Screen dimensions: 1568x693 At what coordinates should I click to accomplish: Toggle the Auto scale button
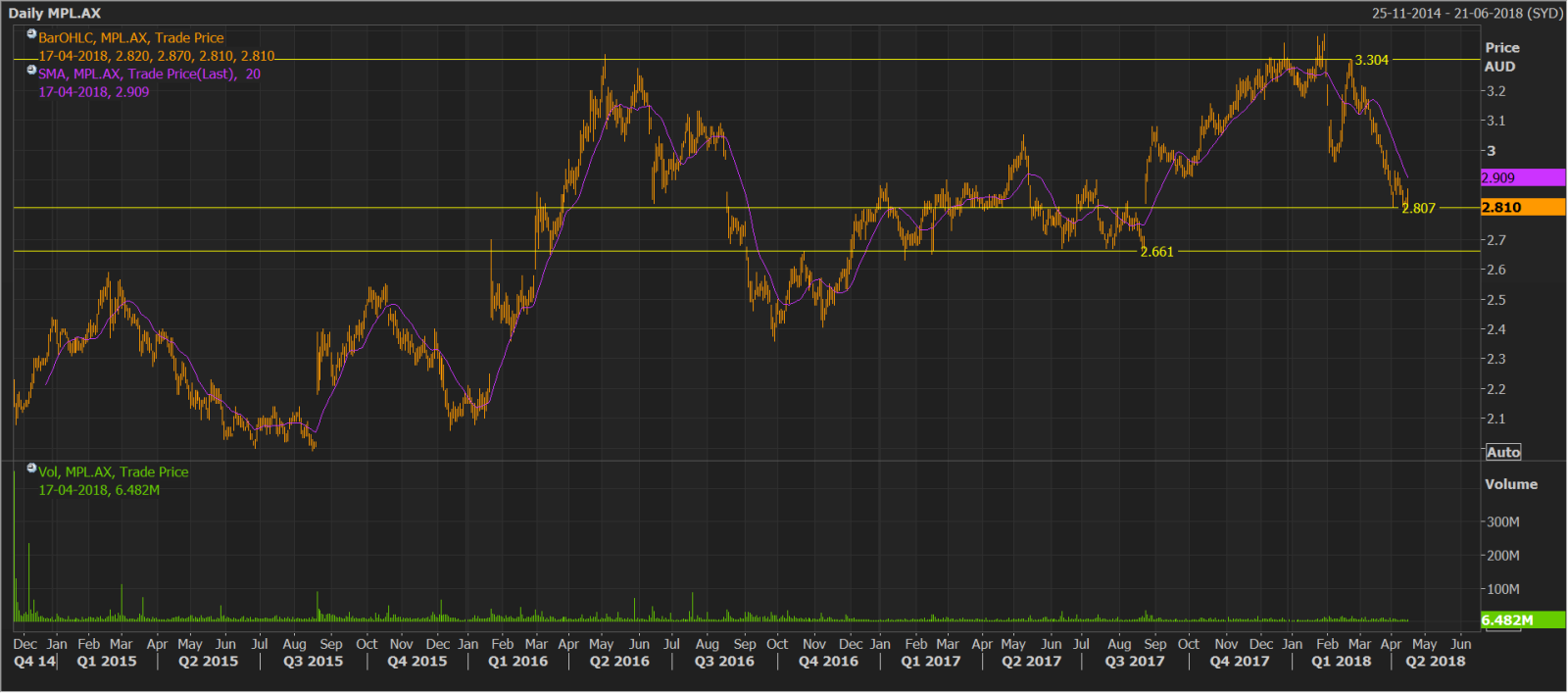1503,452
